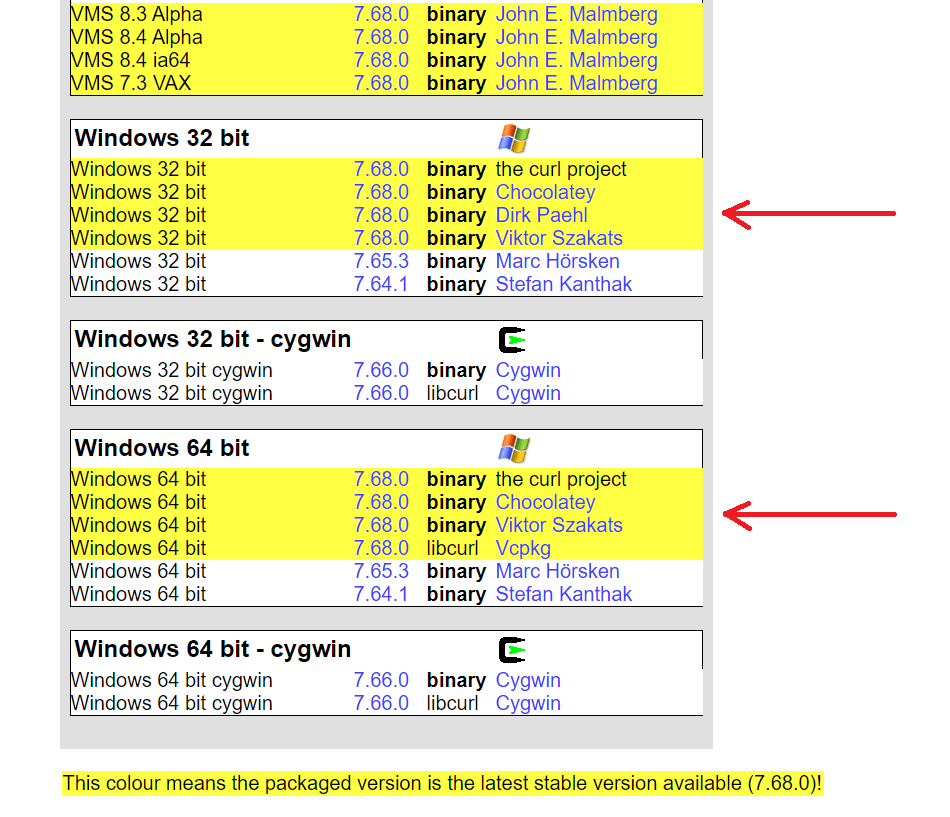Screen dimensions: 950x817
Task: Click the 'Windows 64 bit - cygwin' section heading
Action: click(213, 649)
